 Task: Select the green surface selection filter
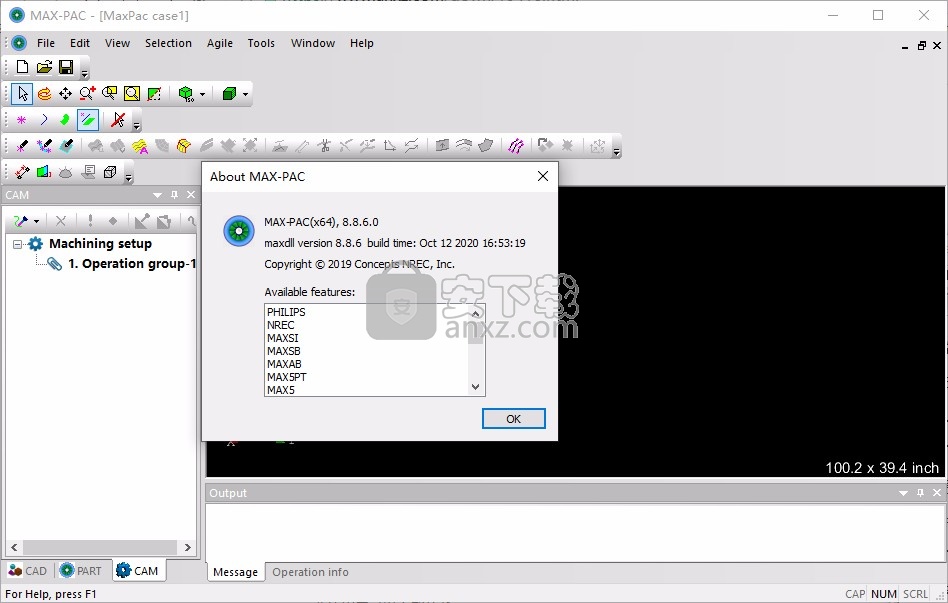[x=65, y=120]
